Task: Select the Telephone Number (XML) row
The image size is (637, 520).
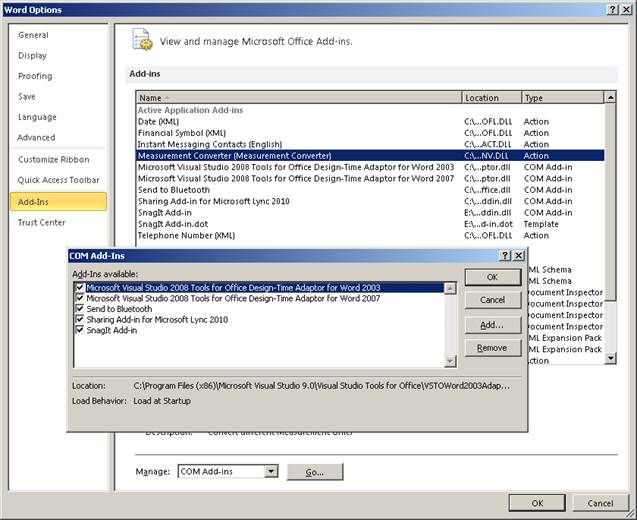Action: [370, 235]
